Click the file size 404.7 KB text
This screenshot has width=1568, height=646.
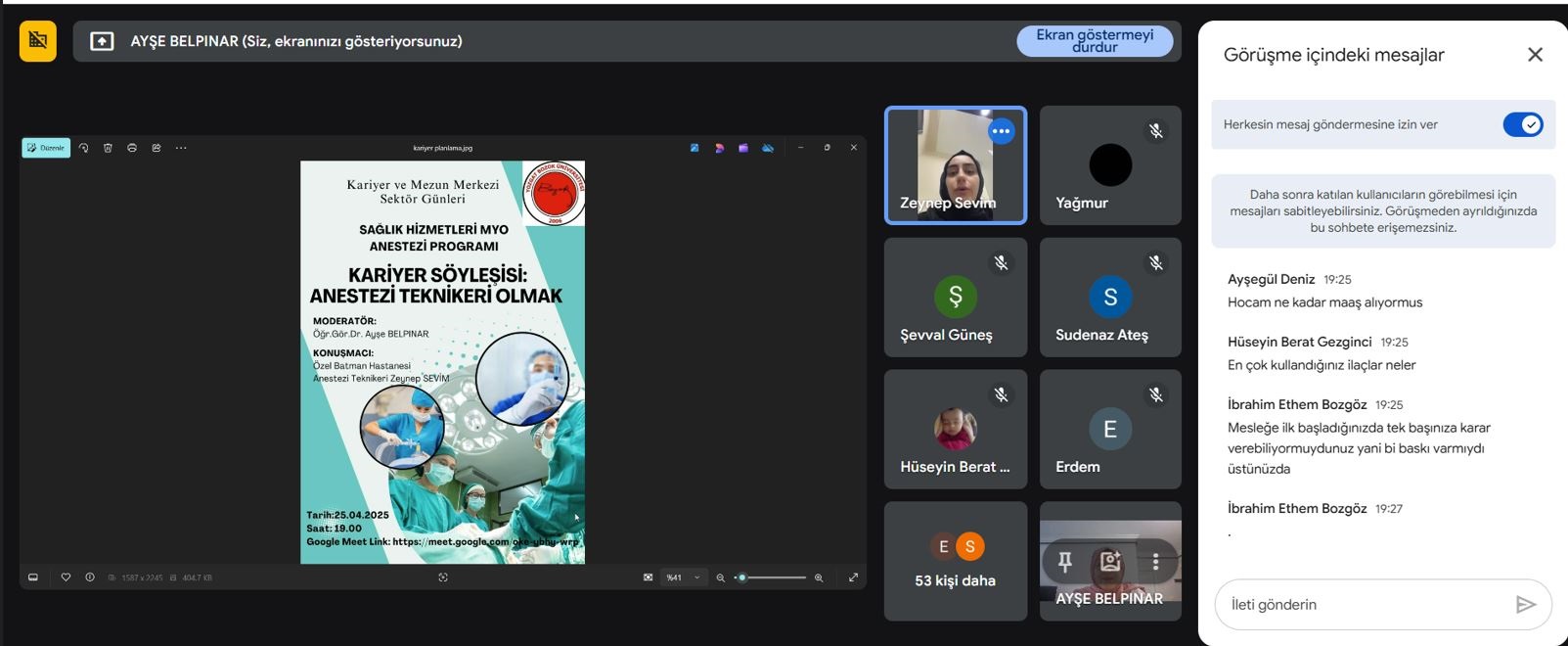pyautogui.click(x=197, y=578)
